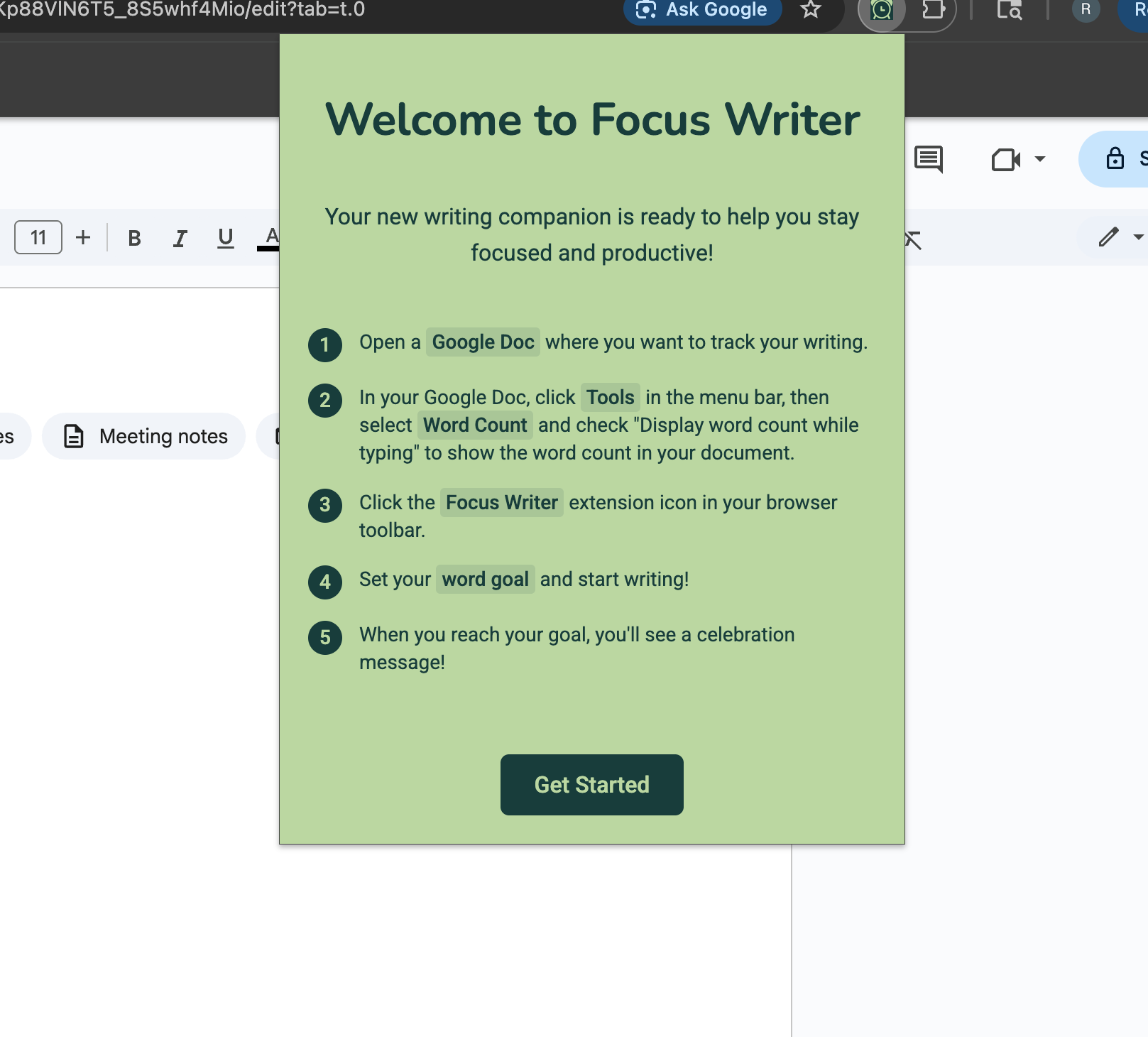Toggle bold formatting
The width and height of the screenshot is (1148, 1037).
click(134, 238)
